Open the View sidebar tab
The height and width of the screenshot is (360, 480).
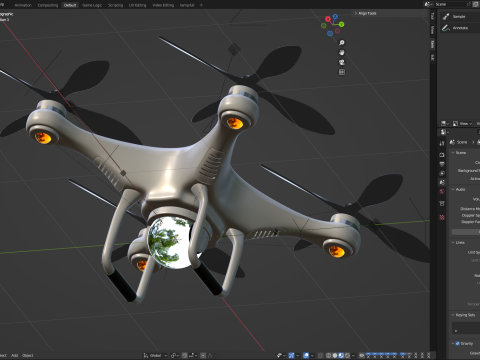click(432, 30)
